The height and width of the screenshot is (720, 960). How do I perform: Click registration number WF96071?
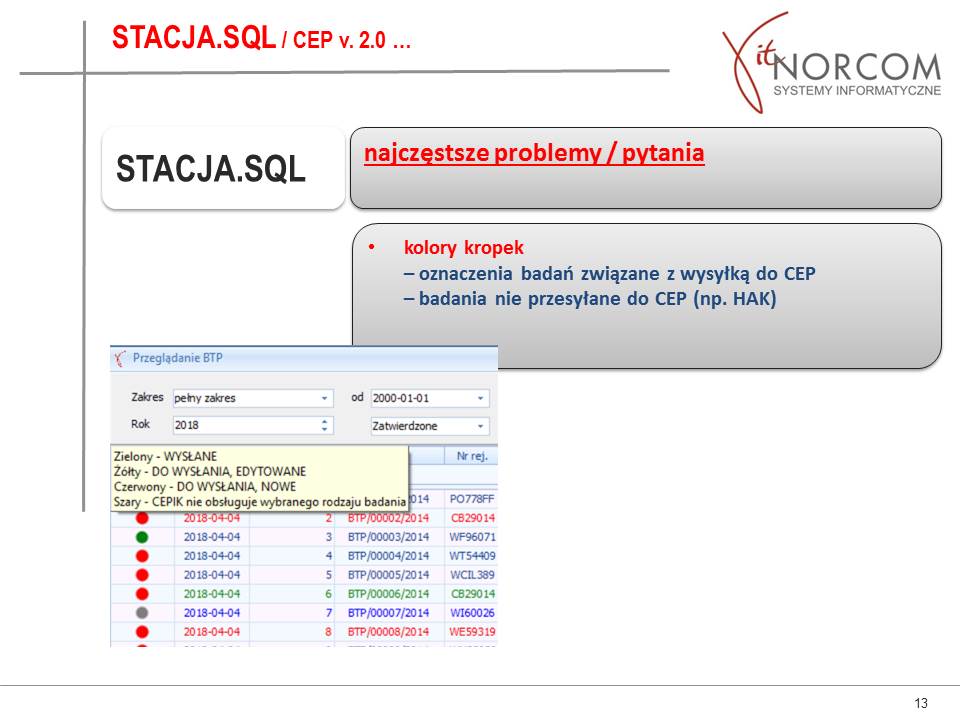[x=472, y=537]
